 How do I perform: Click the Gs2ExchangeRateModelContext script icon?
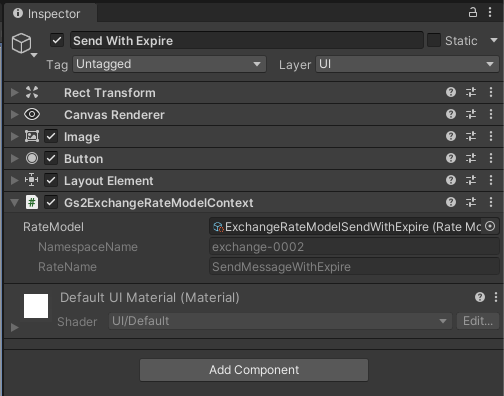32,202
